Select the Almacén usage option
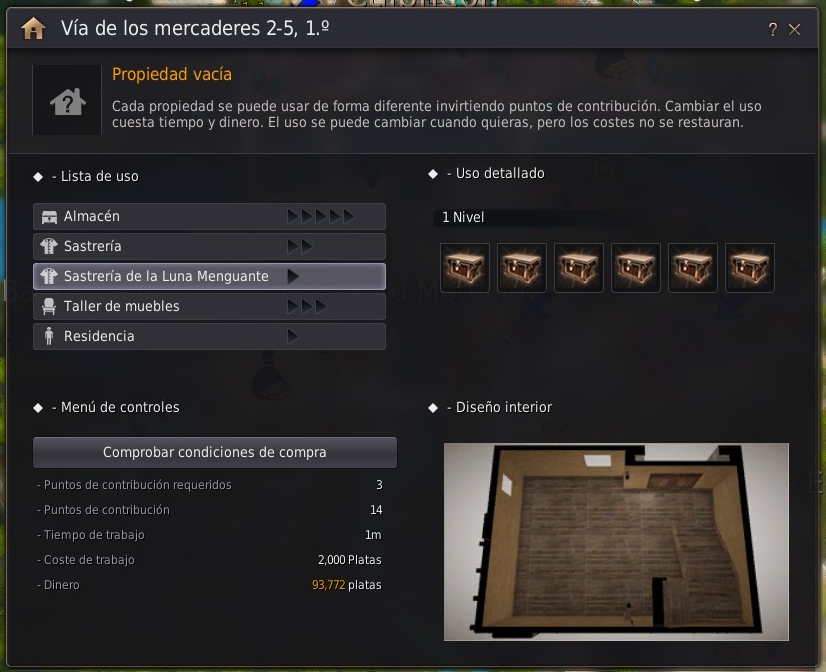Viewport: 826px width, 672px height. [x=209, y=216]
